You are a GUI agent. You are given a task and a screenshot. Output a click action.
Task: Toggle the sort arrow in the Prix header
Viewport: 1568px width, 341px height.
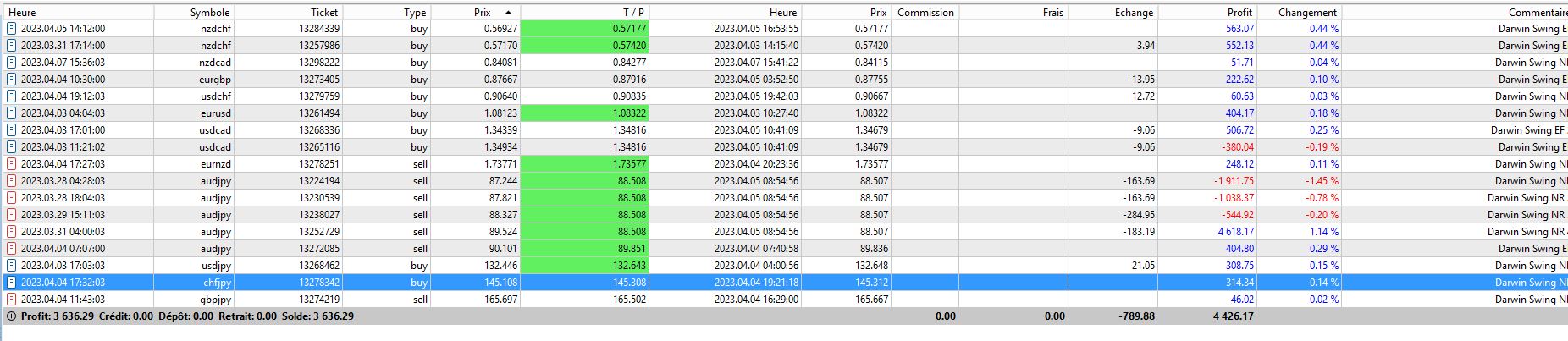(508, 13)
